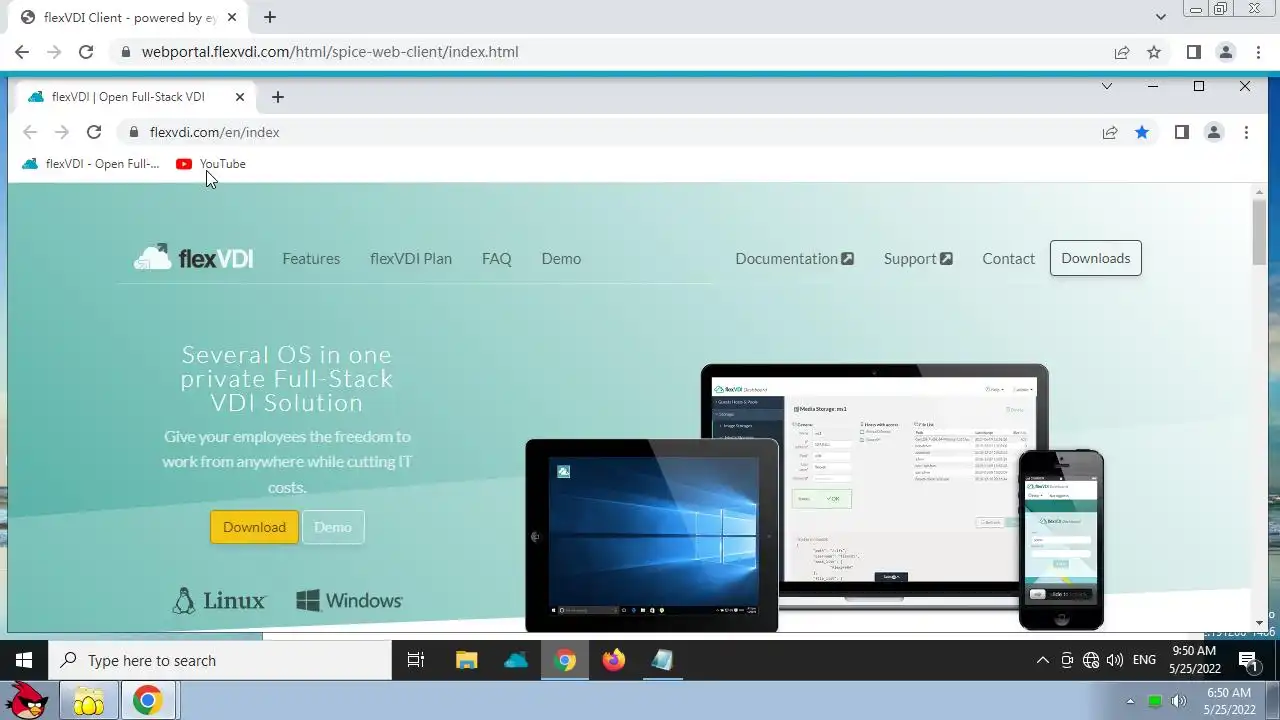Open volume control on inner taskbar
The image size is (1280, 720).
[1115, 660]
